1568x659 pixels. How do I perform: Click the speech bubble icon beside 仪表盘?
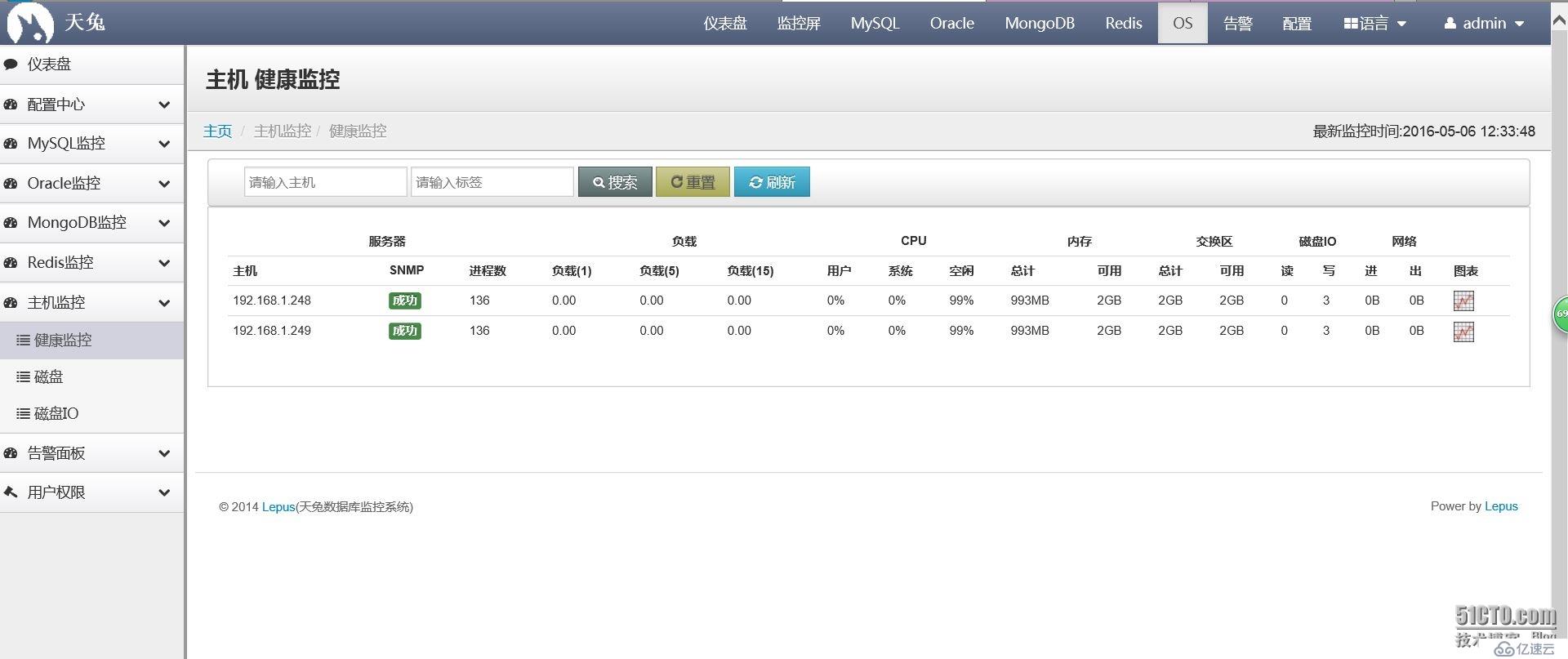tap(11, 65)
